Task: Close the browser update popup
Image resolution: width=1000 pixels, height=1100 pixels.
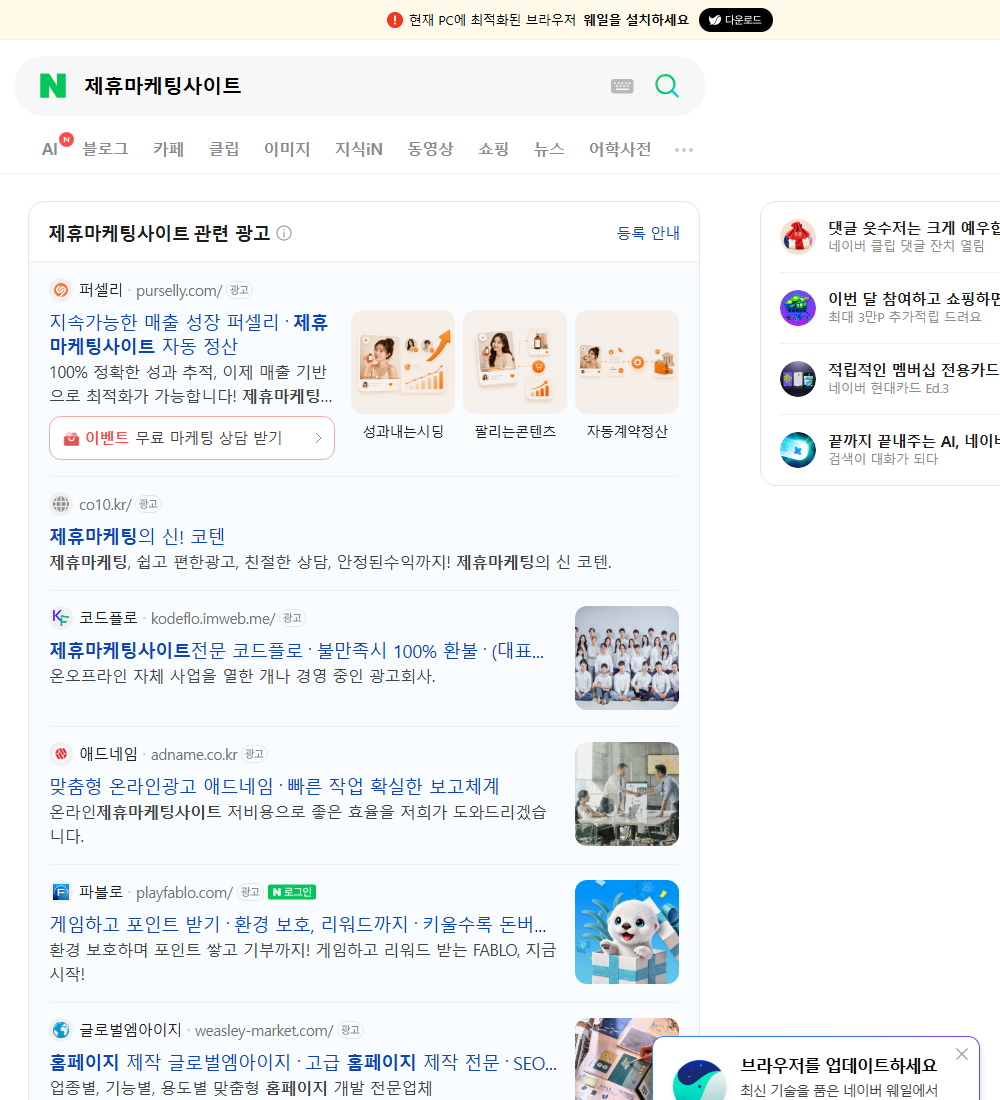Action: coord(961,1054)
